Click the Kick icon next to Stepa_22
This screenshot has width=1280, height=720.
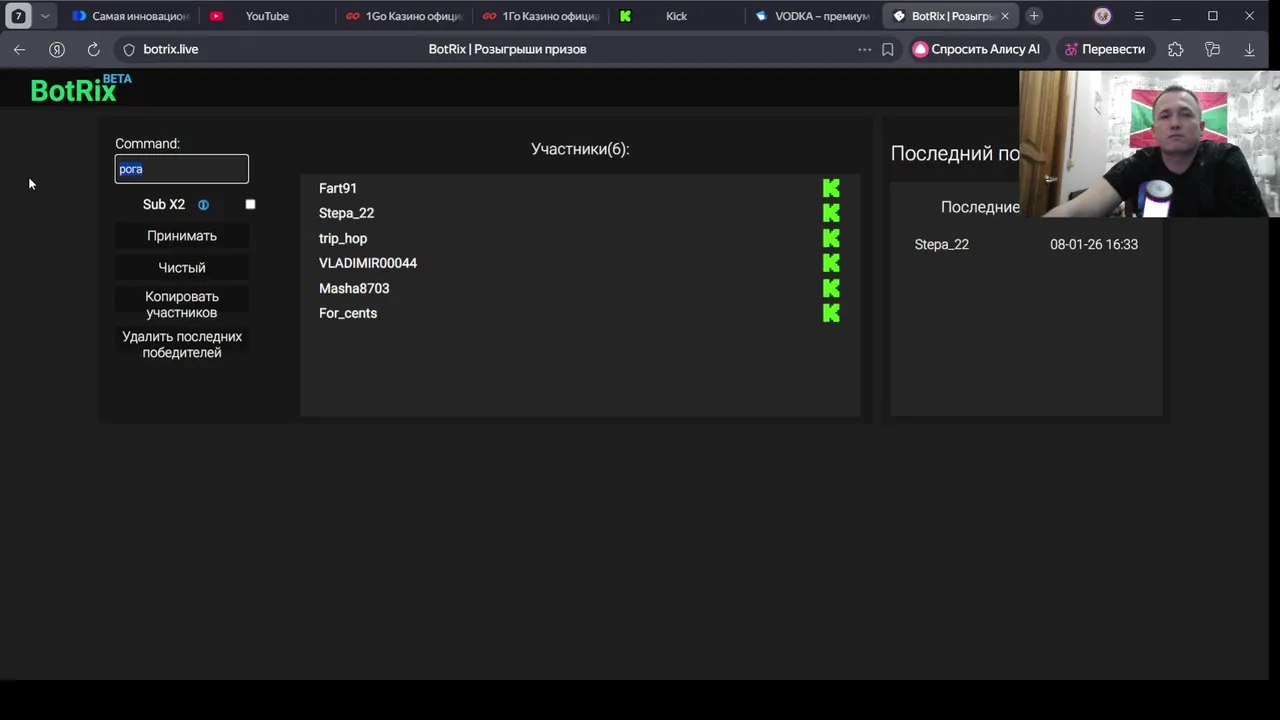[x=831, y=213]
